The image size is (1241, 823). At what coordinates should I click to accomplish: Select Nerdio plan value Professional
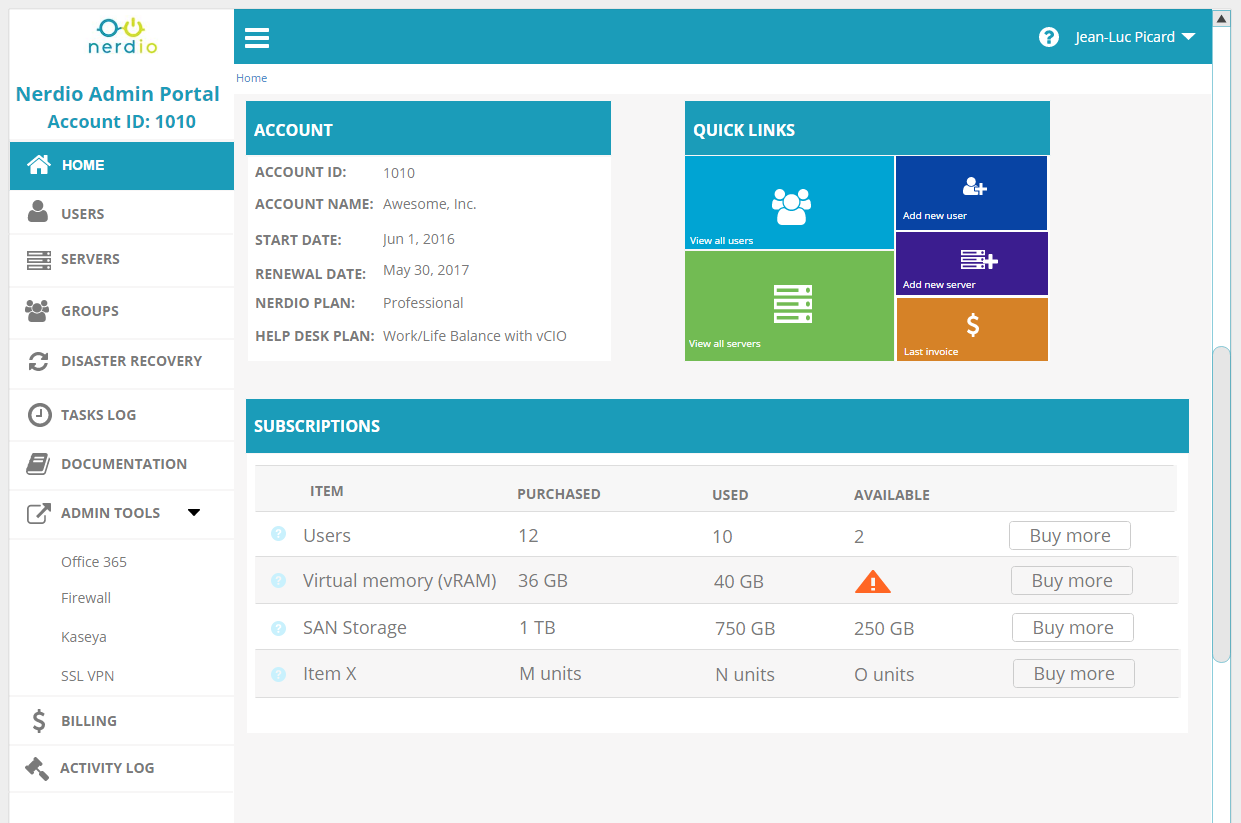[423, 303]
